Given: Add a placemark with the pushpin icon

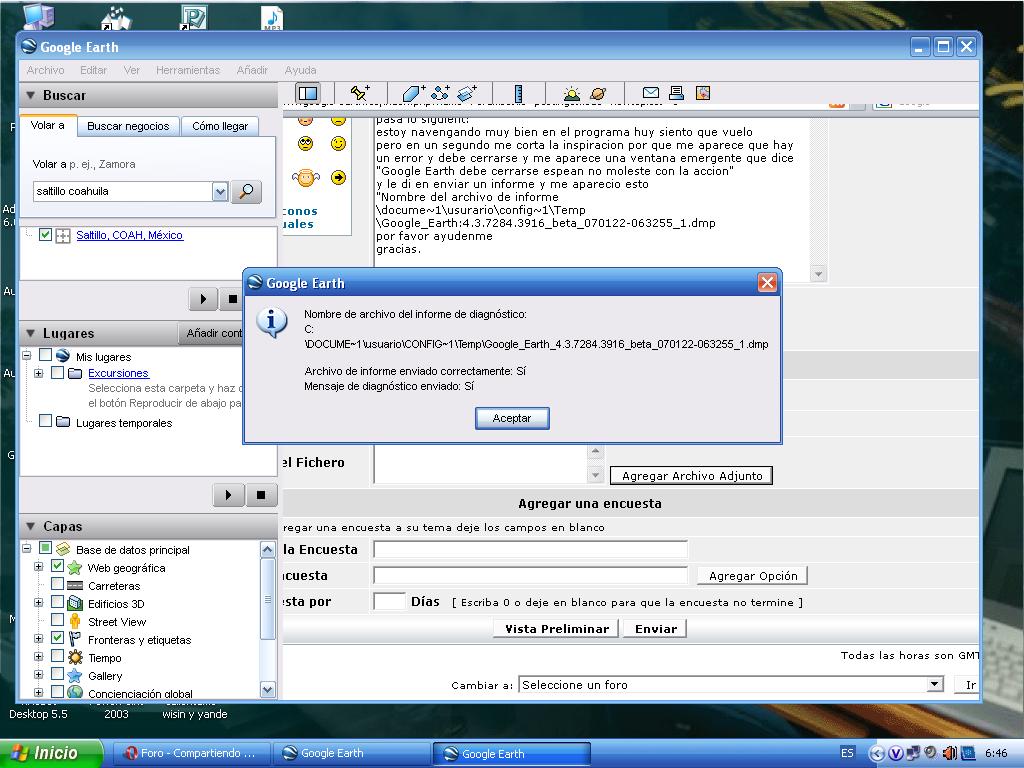Looking at the screenshot, I should tap(360, 93).
